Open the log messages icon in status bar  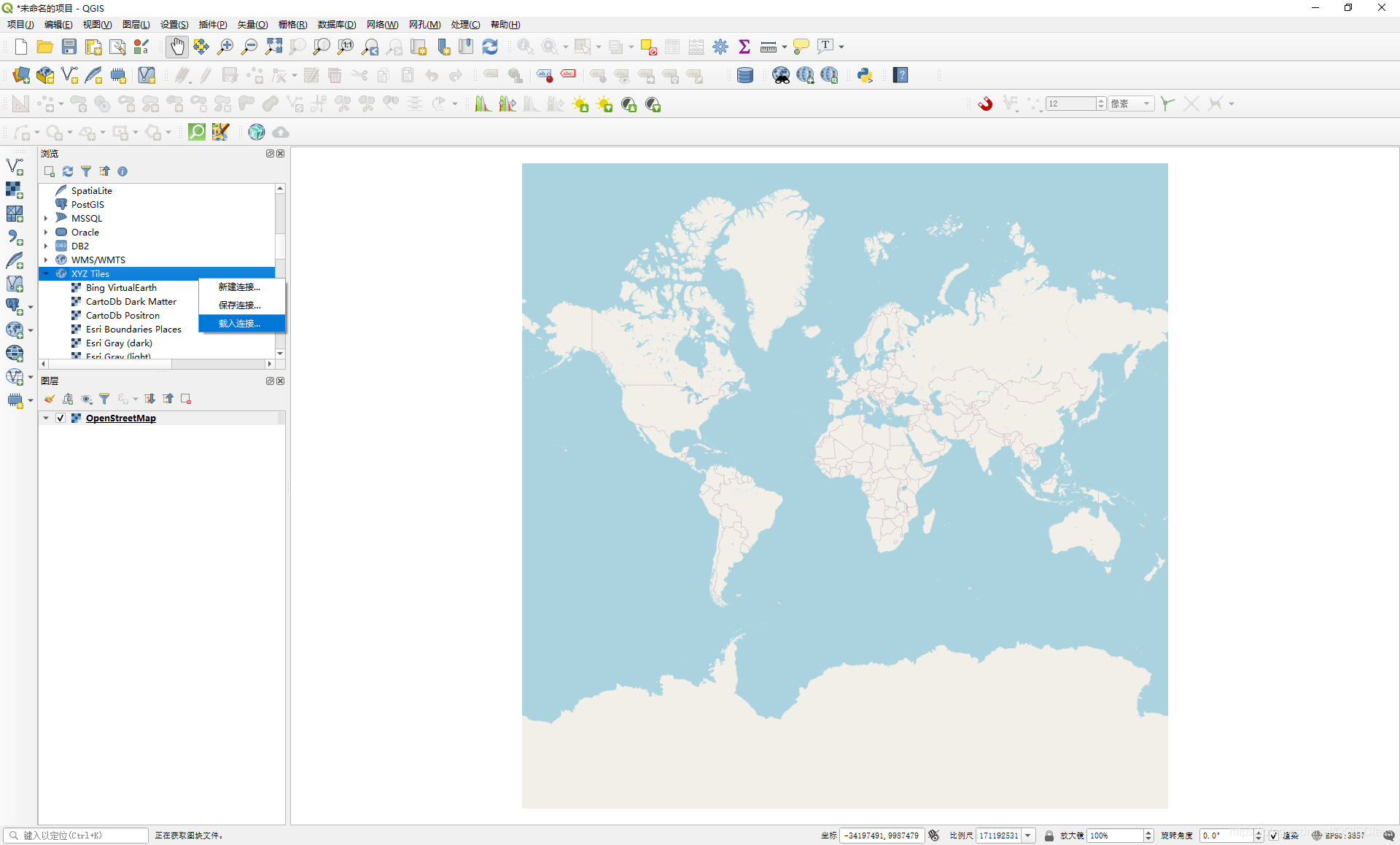(x=1388, y=836)
